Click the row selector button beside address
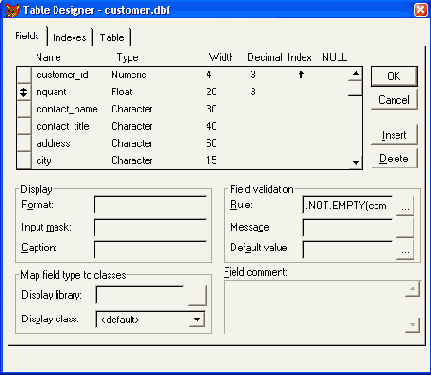 (x=24, y=143)
